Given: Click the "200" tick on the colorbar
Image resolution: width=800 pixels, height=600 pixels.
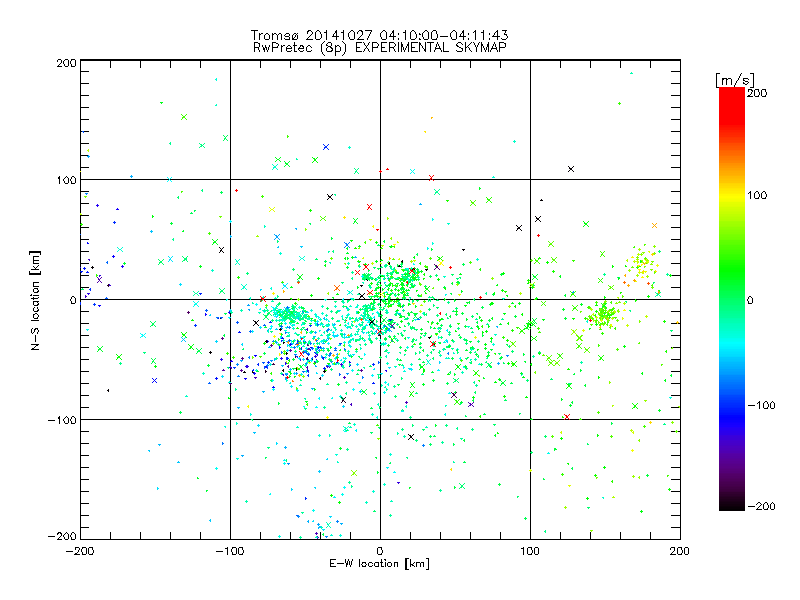Looking at the screenshot, I should click(757, 93).
